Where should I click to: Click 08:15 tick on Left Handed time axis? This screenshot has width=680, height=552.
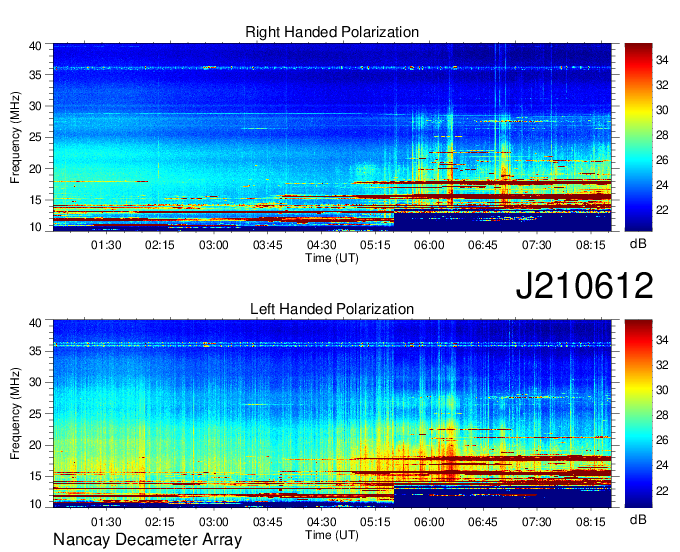(591, 522)
